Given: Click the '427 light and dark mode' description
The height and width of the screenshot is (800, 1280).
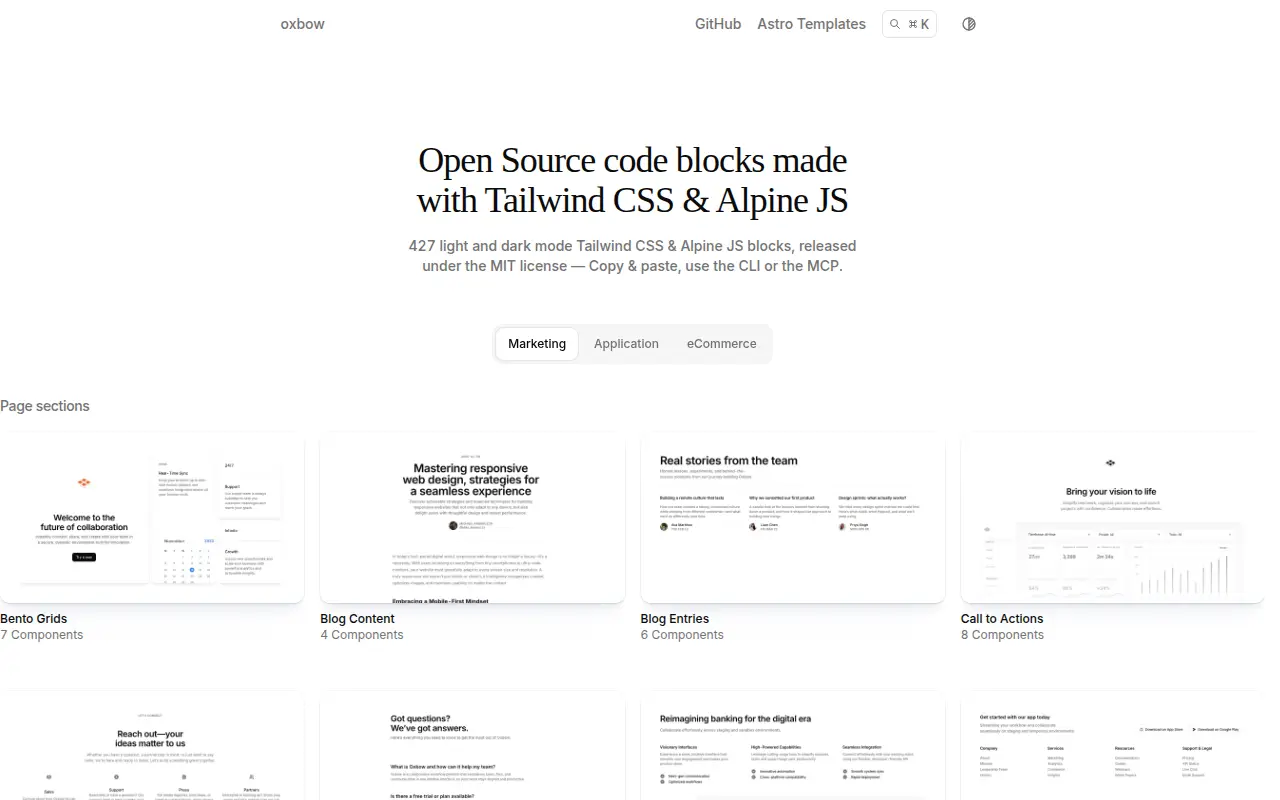Looking at the screenshot, I should [x=632, y=256].
